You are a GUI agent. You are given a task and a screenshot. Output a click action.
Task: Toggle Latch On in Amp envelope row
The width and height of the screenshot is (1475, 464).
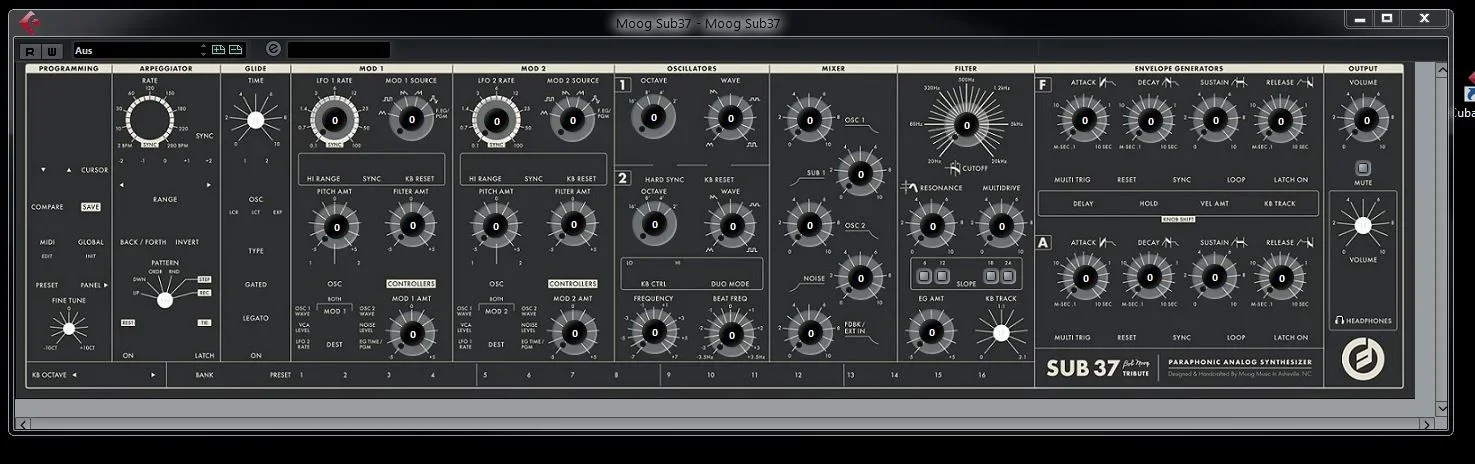pos(1290,338)
